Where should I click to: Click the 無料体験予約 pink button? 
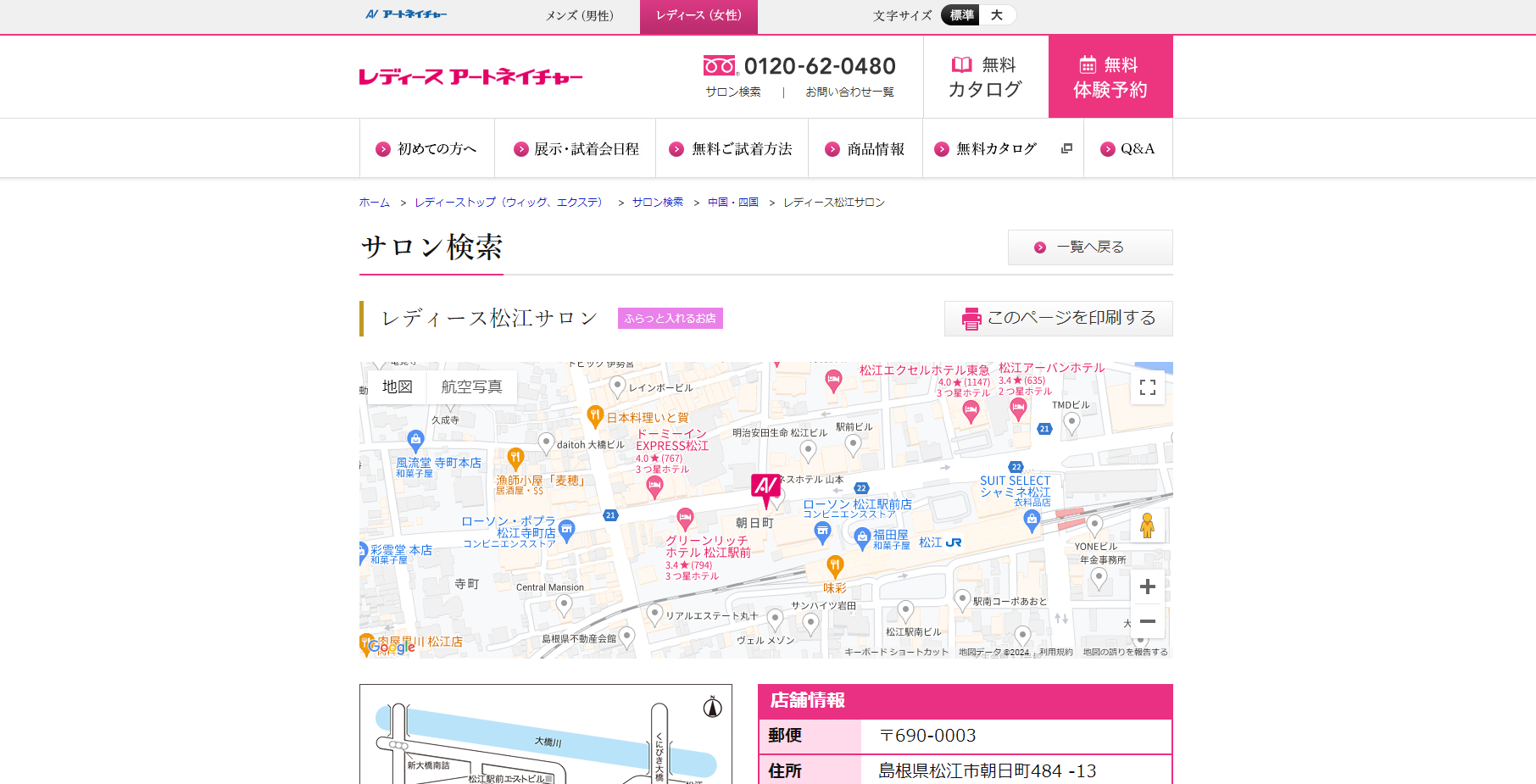1110,77
